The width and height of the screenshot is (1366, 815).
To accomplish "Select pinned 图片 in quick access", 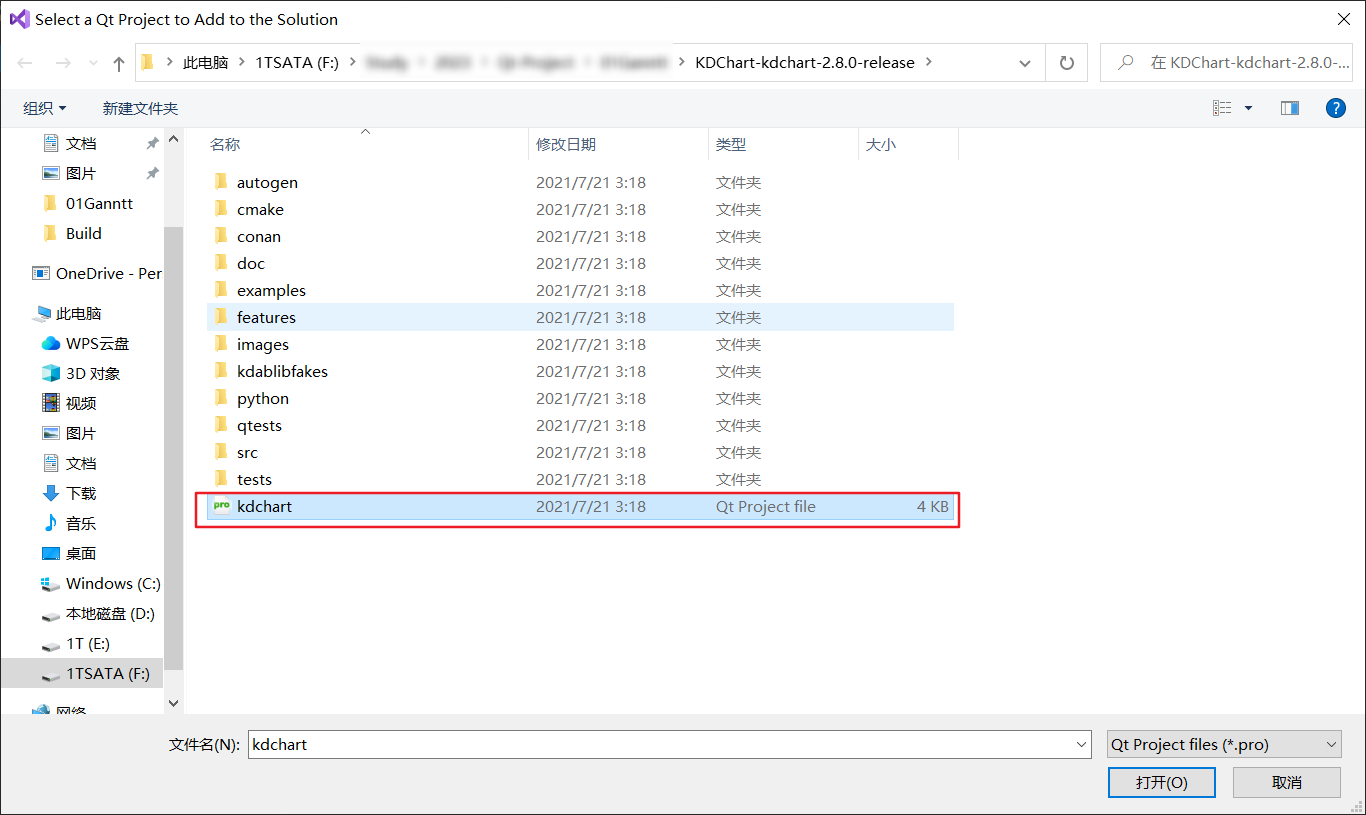I will click(81, 173).
